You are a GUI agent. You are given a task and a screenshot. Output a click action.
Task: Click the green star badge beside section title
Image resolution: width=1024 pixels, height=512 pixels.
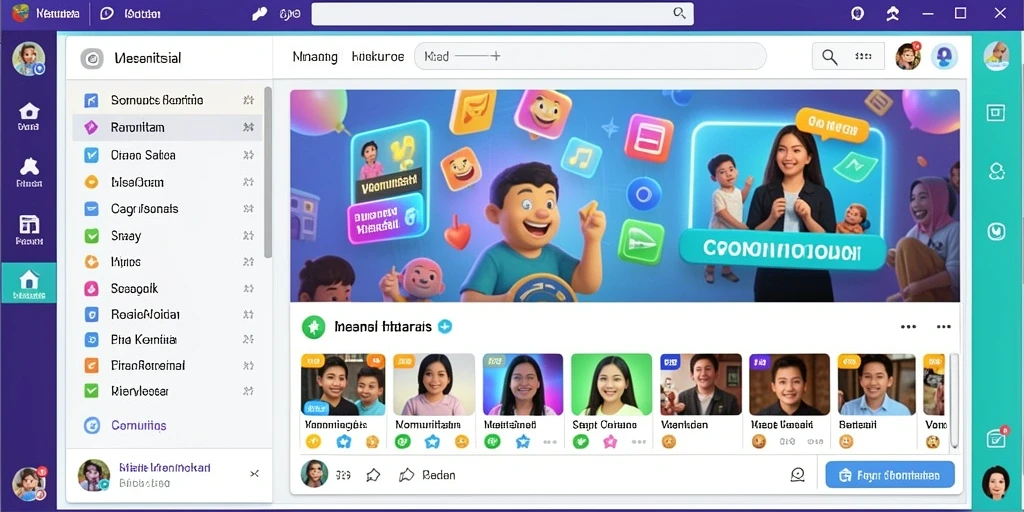pyautogui.click(x=313, y=327)
